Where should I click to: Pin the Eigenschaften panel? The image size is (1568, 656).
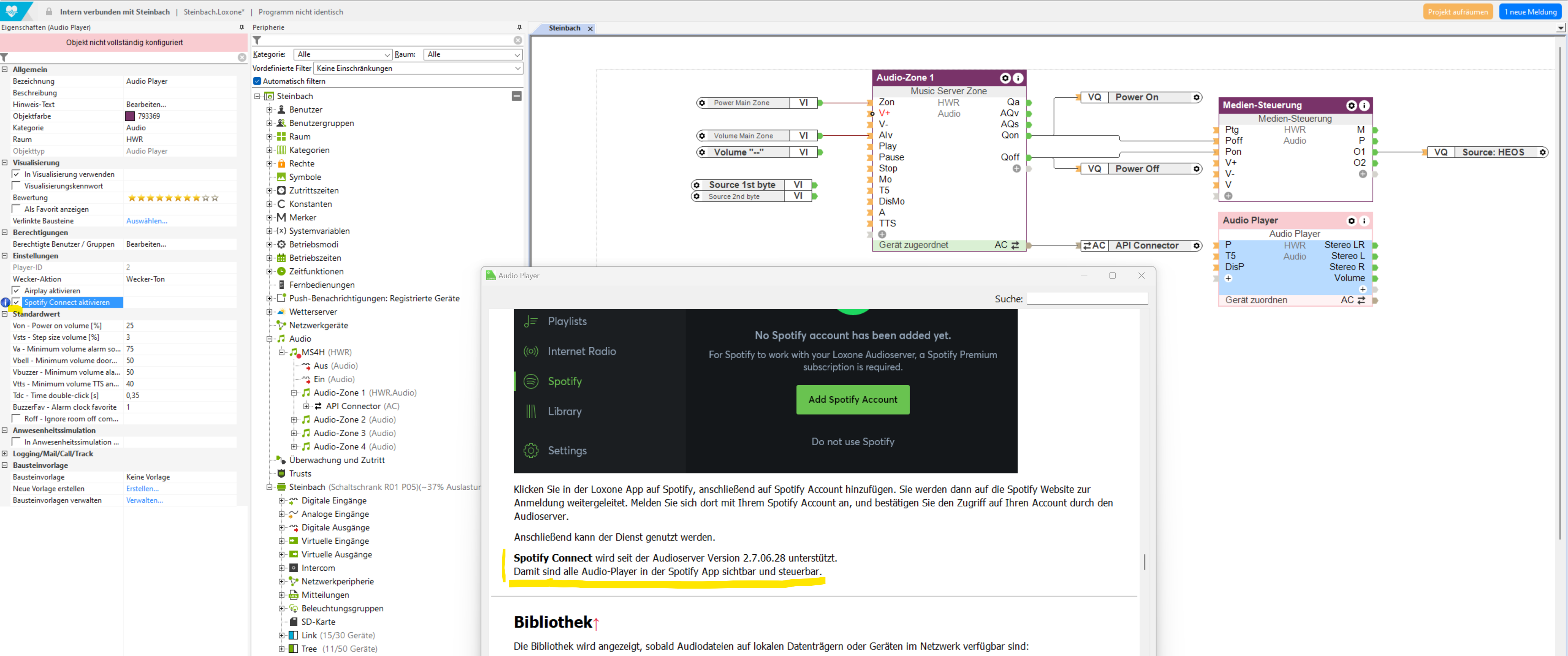(x=242, y=27)
